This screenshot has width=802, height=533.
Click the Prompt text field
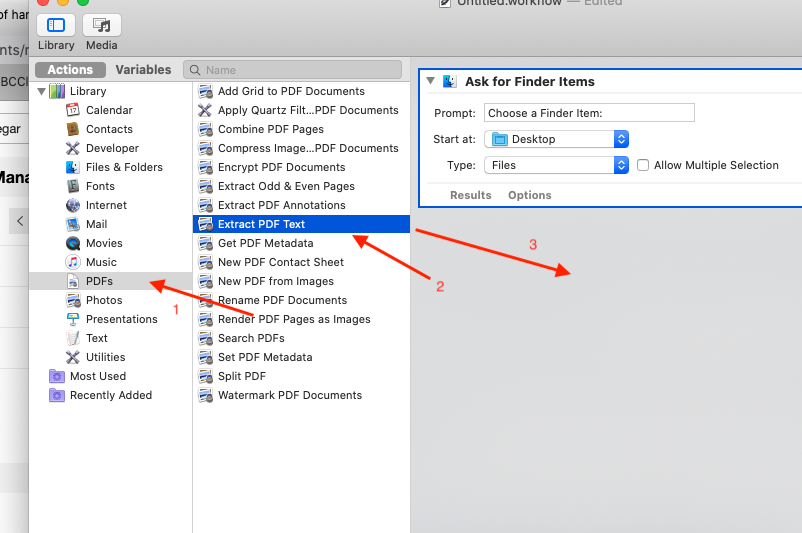588,113
